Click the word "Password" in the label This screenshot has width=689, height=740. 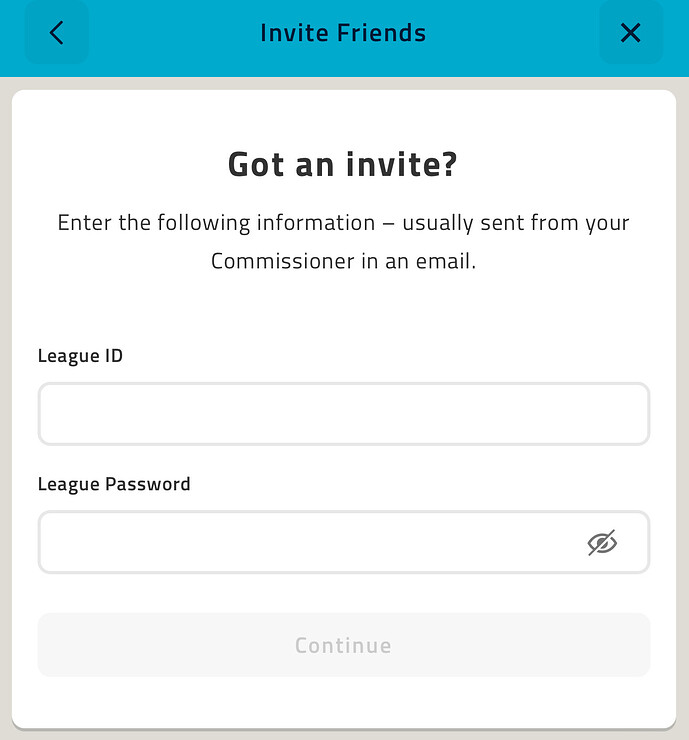[x=148, y=484]
